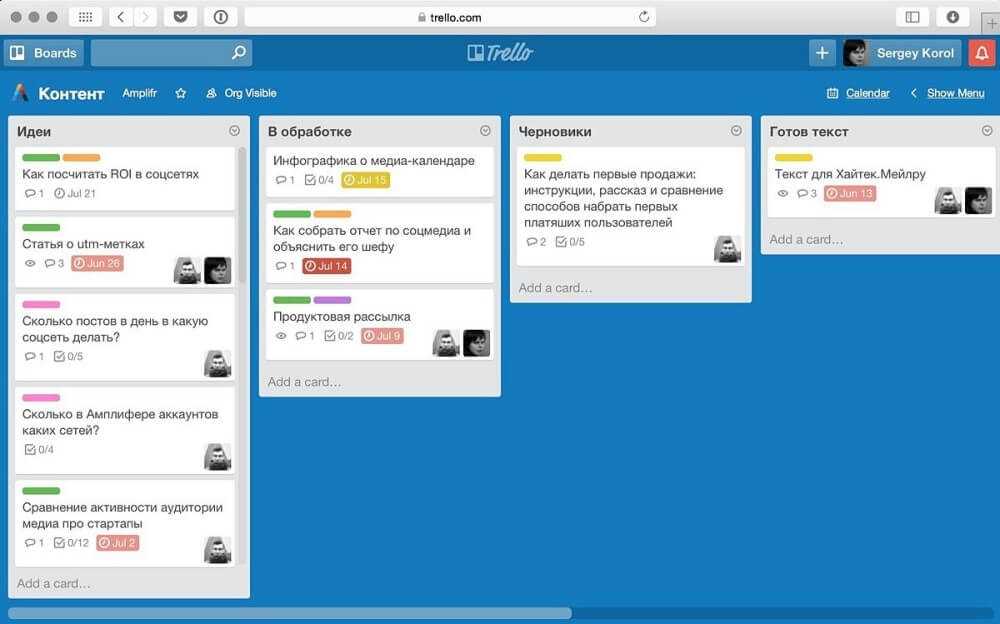The height and width of the screenshot is (624, 1000).
Task: Click the Идеи list vertical scrollbar
Action: click(242, 216)
